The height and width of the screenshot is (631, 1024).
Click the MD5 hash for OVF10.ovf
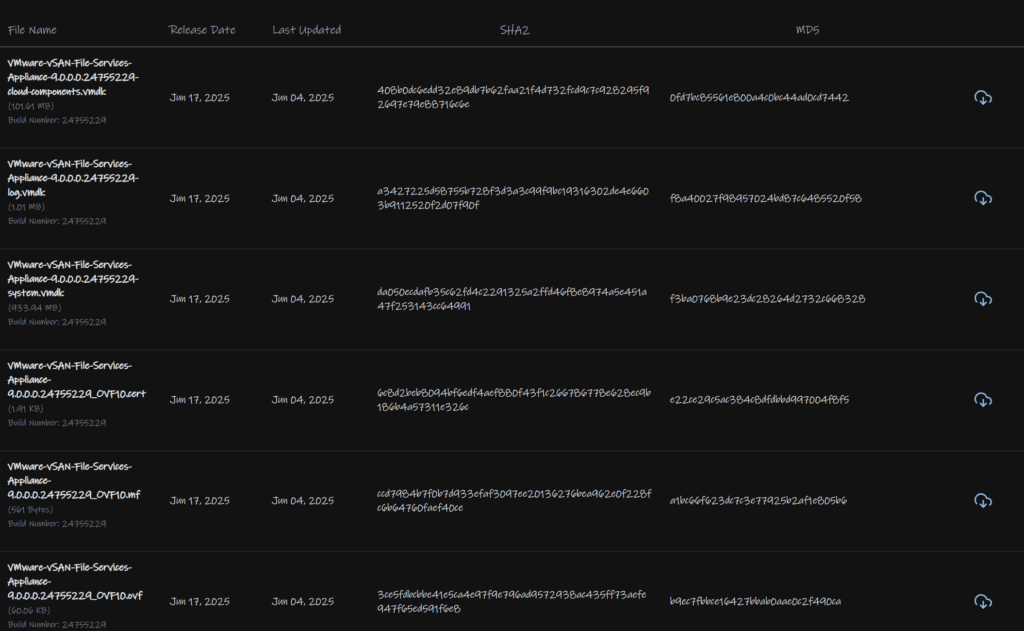pos(755,602)
